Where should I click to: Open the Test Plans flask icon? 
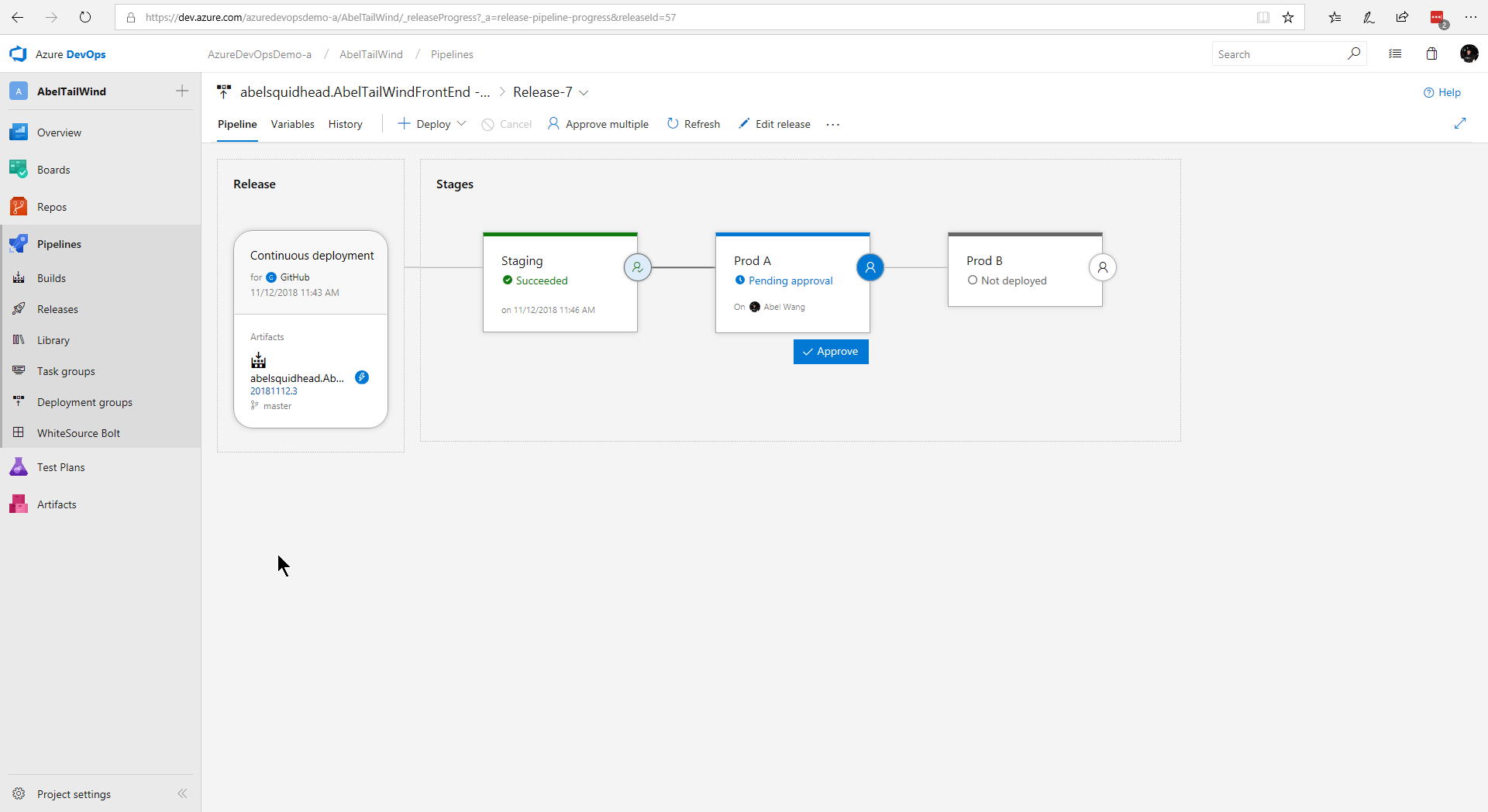(x=19, y=467)
